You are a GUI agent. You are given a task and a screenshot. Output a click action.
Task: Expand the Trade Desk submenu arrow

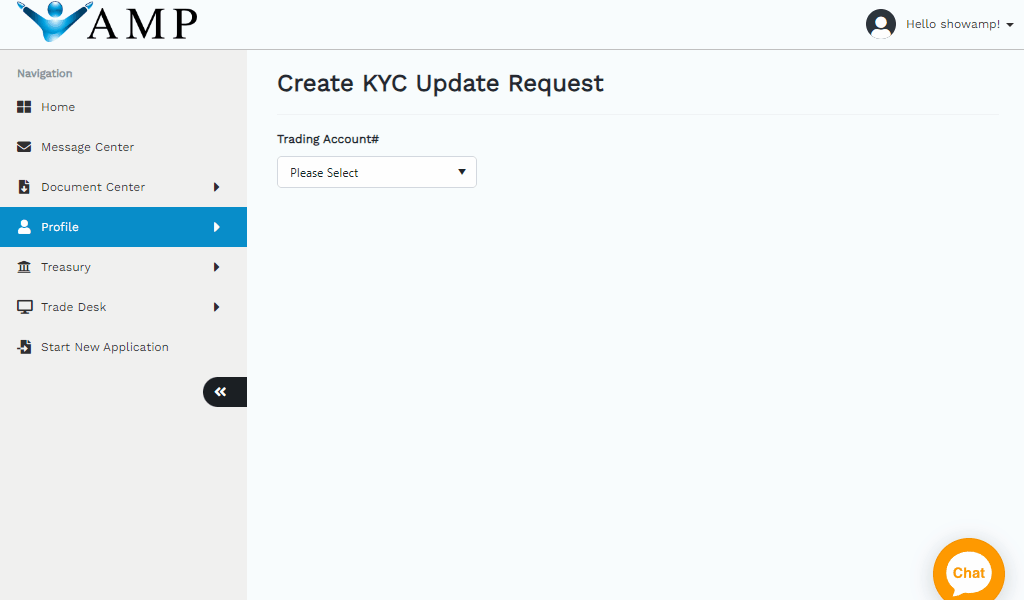point(216,307)
